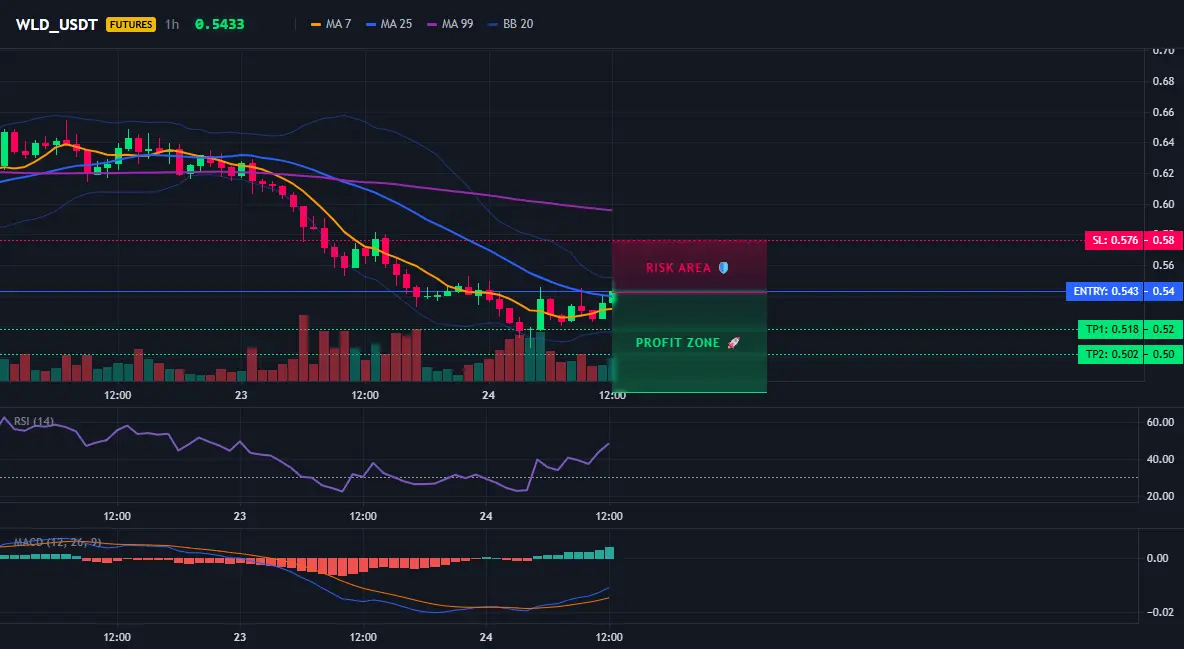Click the FUTURES badge
1184x649 pixels.
point(131,24)
